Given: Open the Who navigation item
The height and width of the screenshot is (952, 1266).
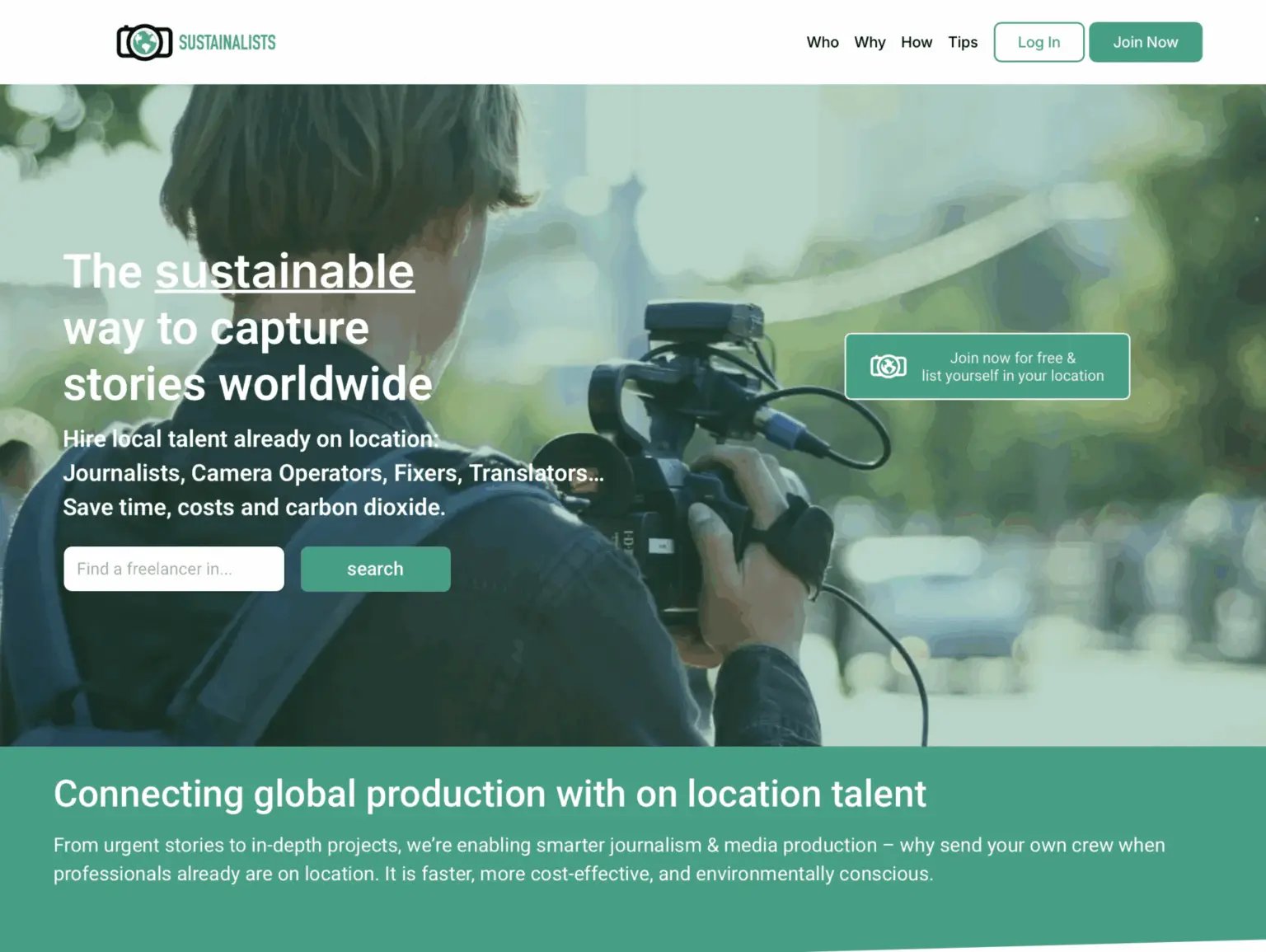Looking at the screenshot, I should click(822, 42).
